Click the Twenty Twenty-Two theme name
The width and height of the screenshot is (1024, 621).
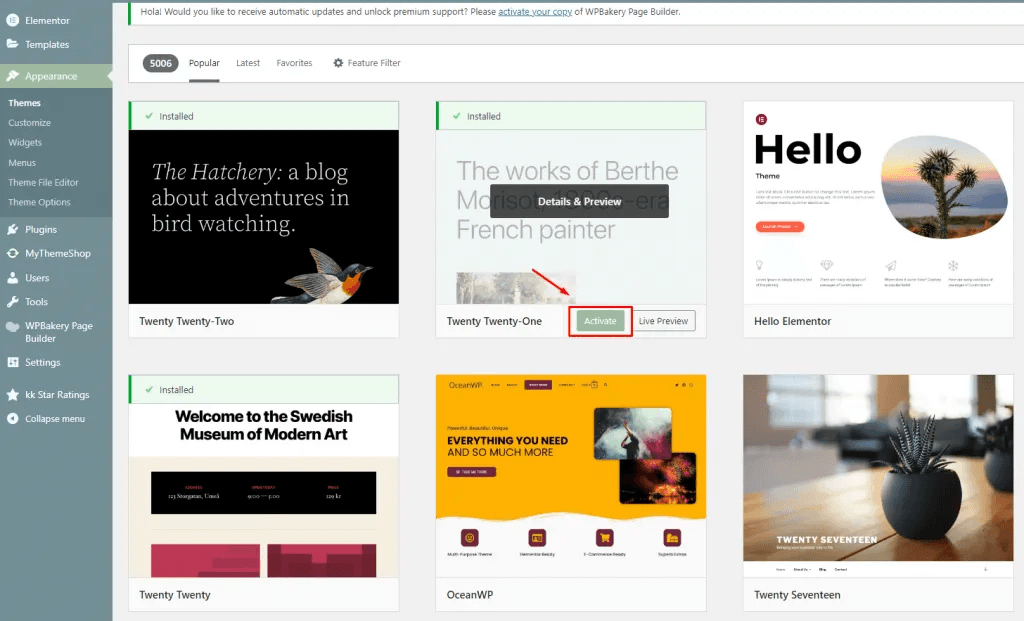187,321
